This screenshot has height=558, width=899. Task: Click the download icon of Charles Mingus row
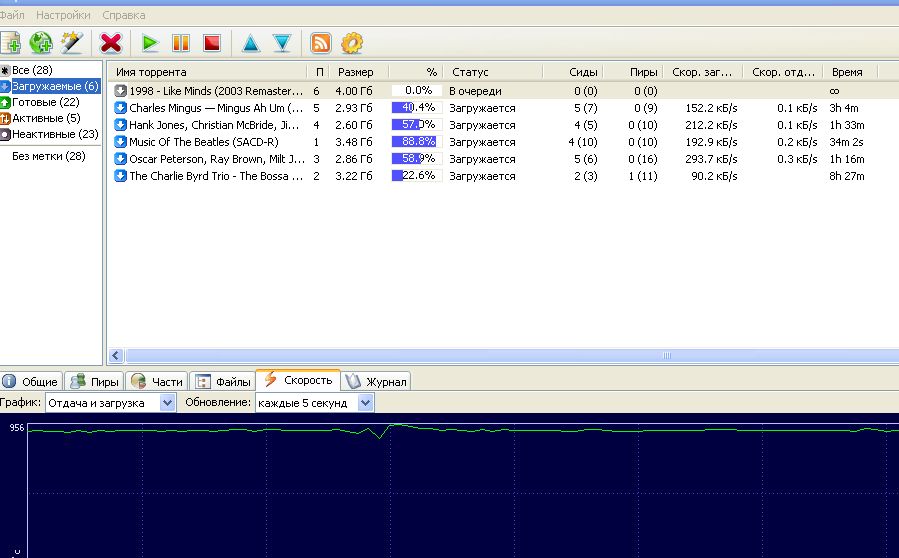pyautogui.click(x=120, y=108)
